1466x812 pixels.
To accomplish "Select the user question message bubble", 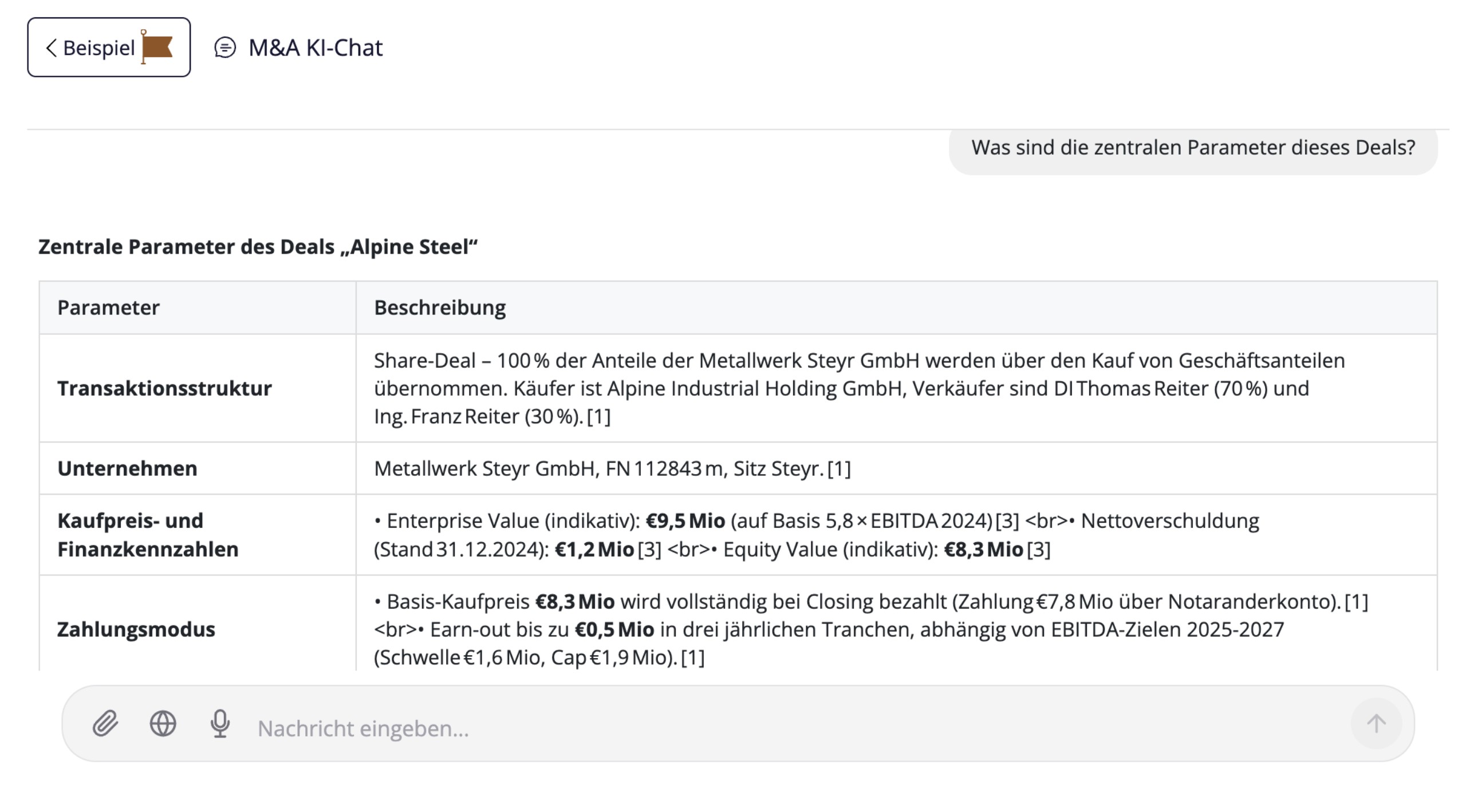I will tap(1193, 148).
